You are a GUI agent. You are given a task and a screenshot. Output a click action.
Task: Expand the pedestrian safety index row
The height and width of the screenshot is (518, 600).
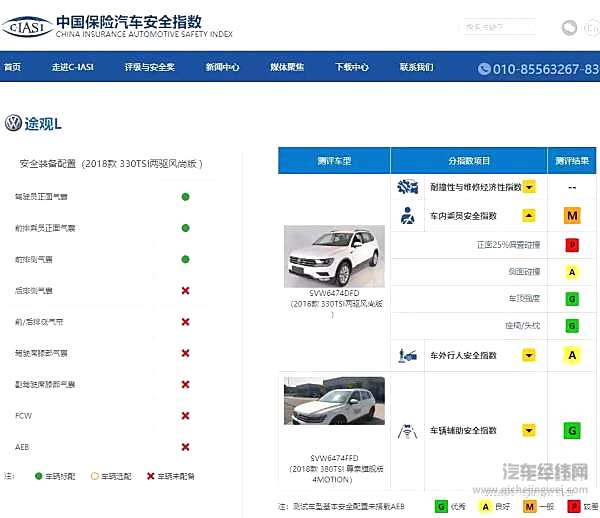pos(529,355)
